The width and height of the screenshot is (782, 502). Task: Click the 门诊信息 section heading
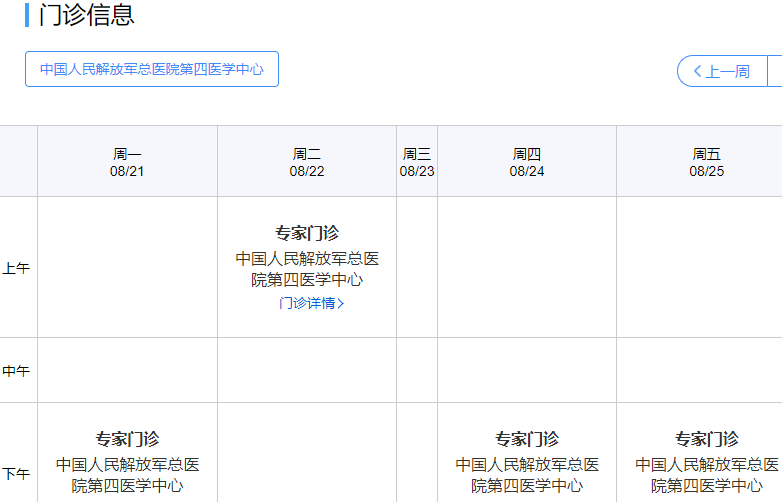click(86, 15)
